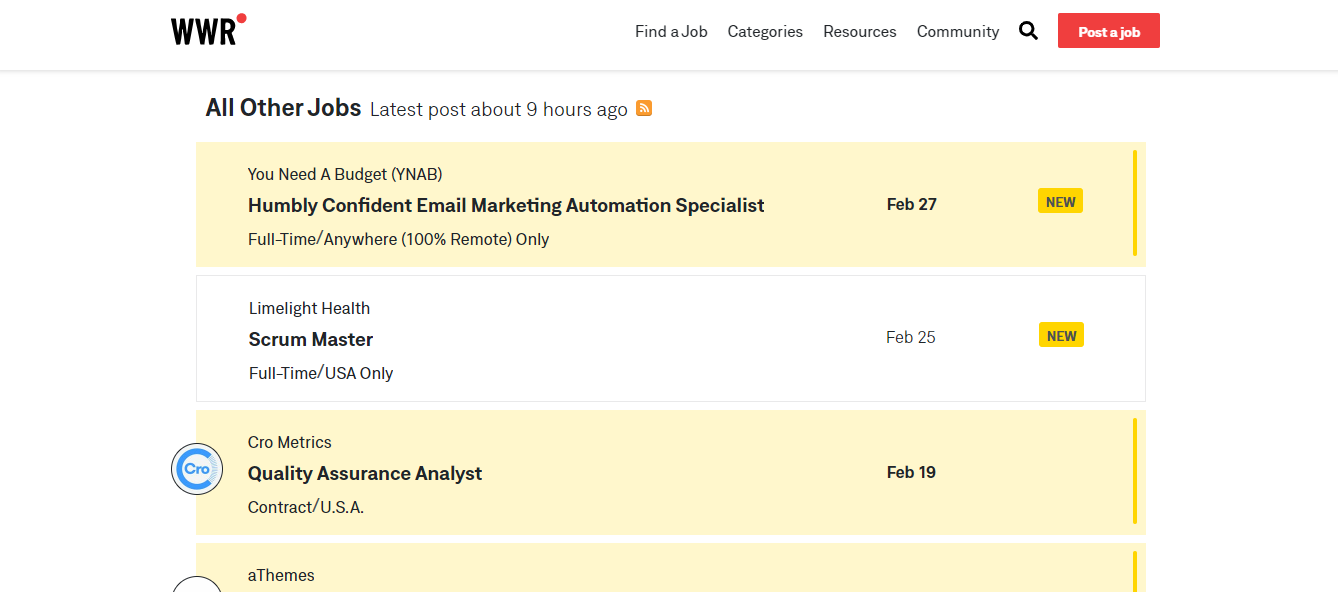Screen dimensions: 1338x592
Task: Click the Limelight Health company name
Action: coord(309,308)
